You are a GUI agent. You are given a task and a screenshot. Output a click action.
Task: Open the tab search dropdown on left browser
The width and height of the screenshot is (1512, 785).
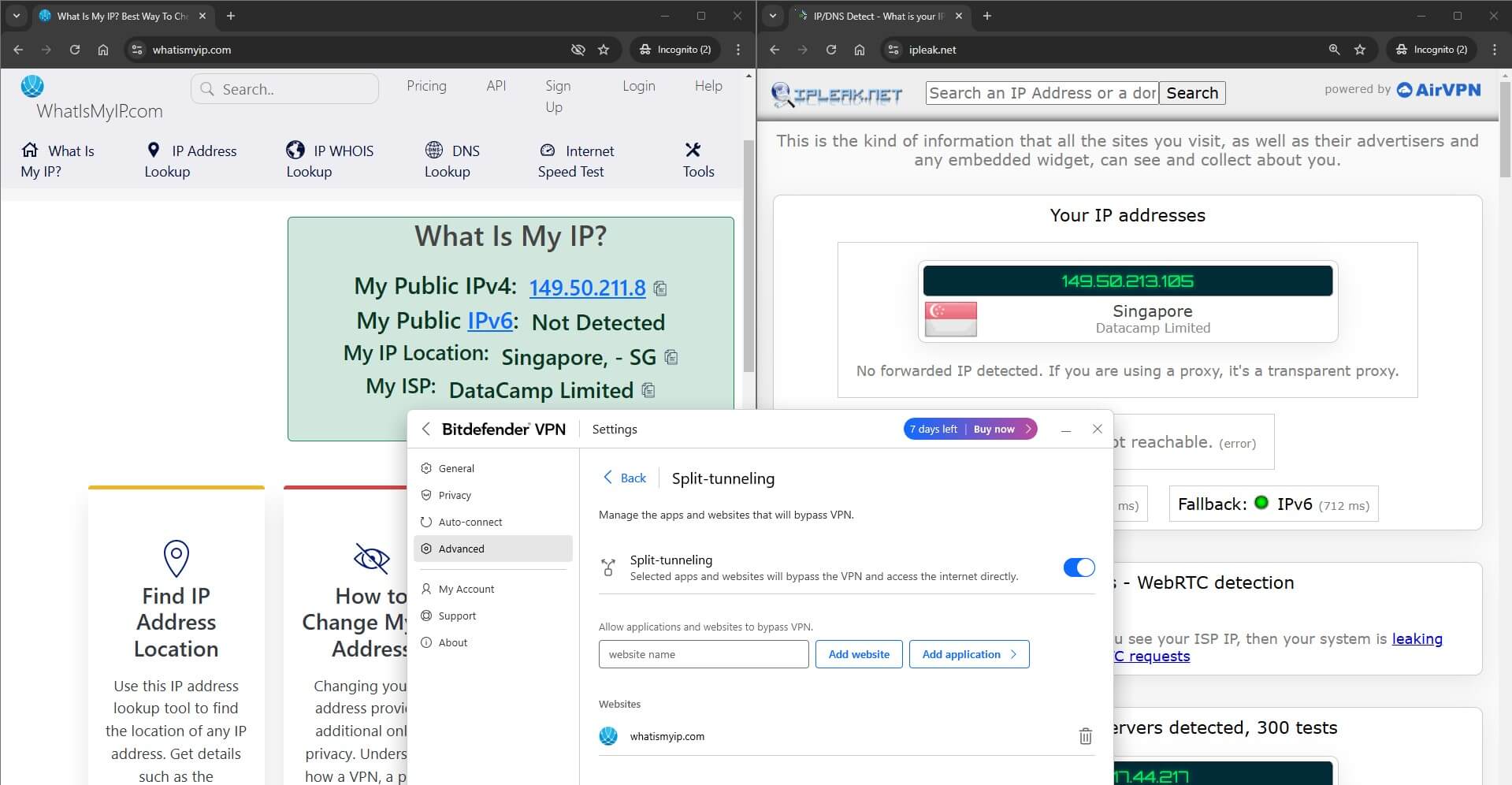(x=16, y=16)
